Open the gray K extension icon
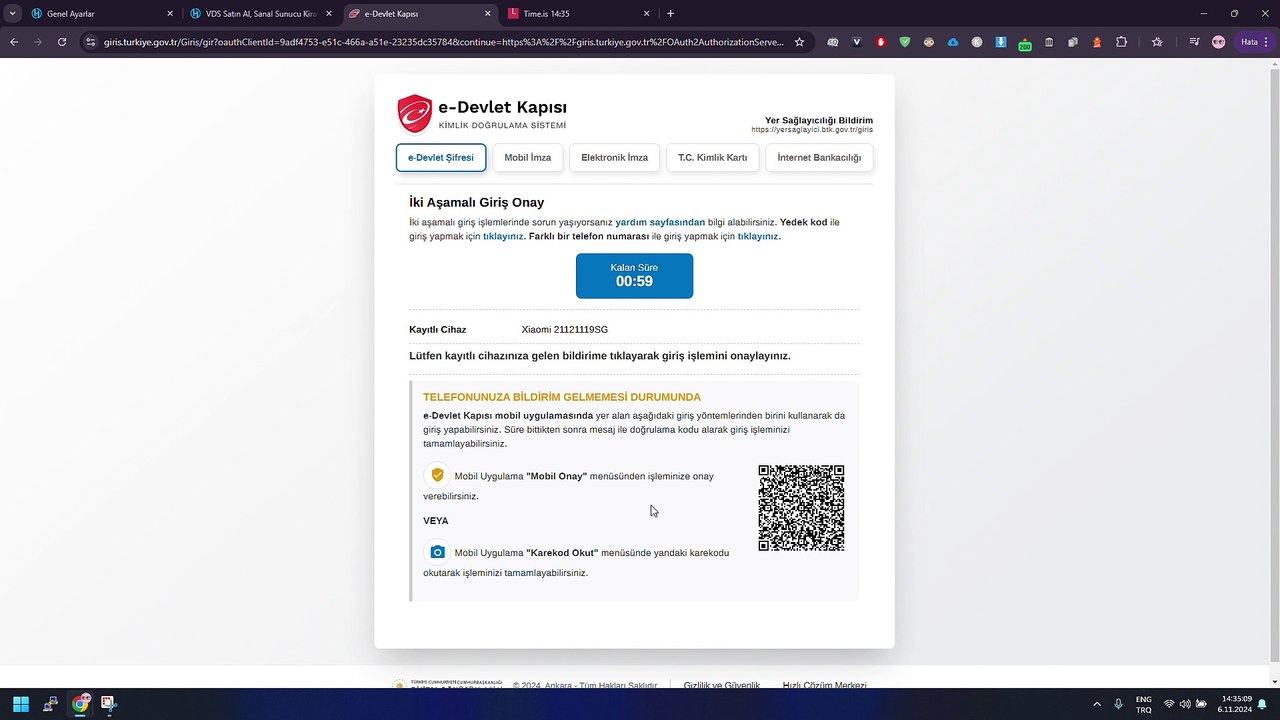This screenshot has height=720, width=1280. click(x=977, y=42)
